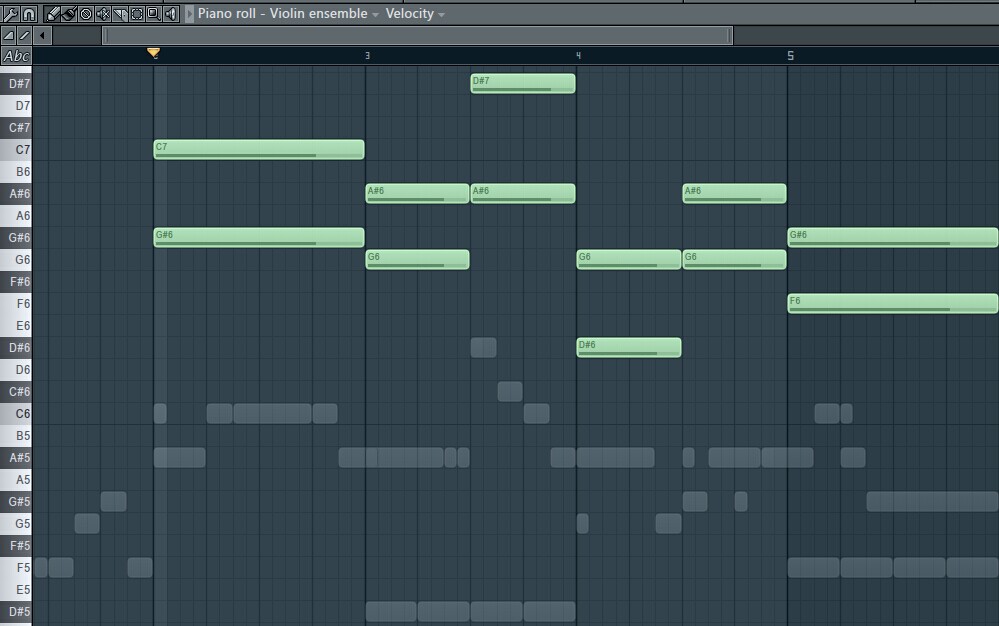Click the C#7 piano key
The image size is (999, 626).
point(16,127)
